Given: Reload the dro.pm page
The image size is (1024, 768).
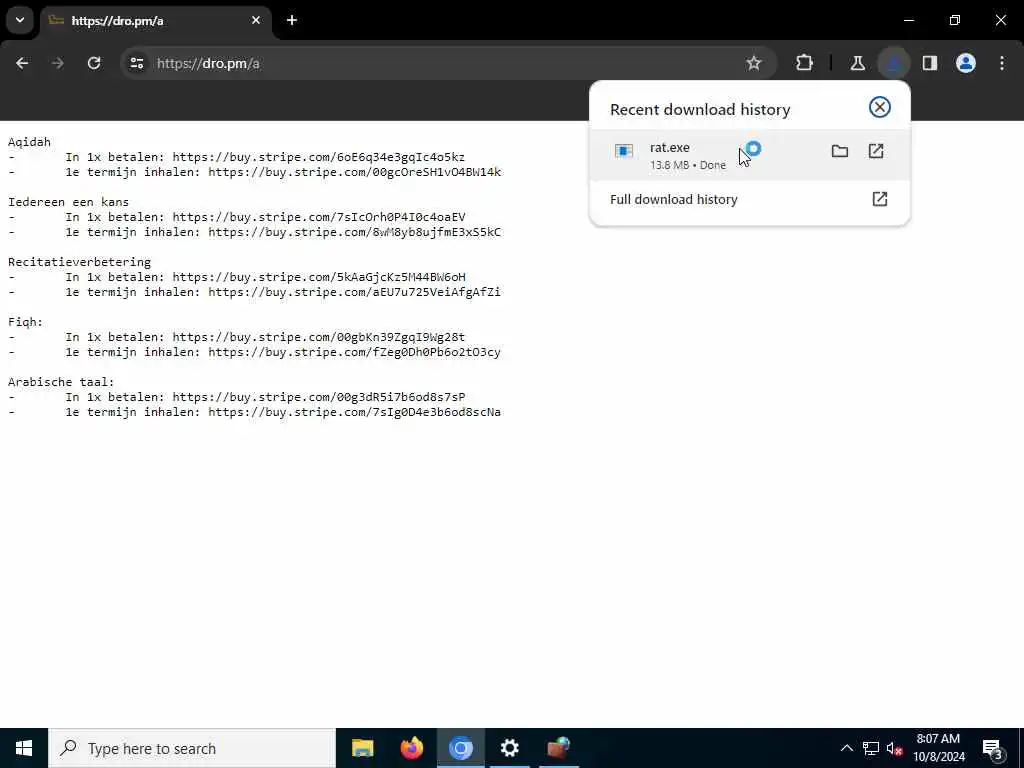Looking at the screenshot, I should point(94,63).
